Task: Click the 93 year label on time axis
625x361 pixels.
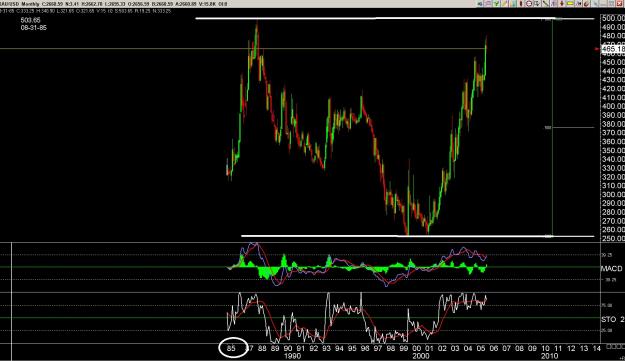Action: (x=326, y=348)
